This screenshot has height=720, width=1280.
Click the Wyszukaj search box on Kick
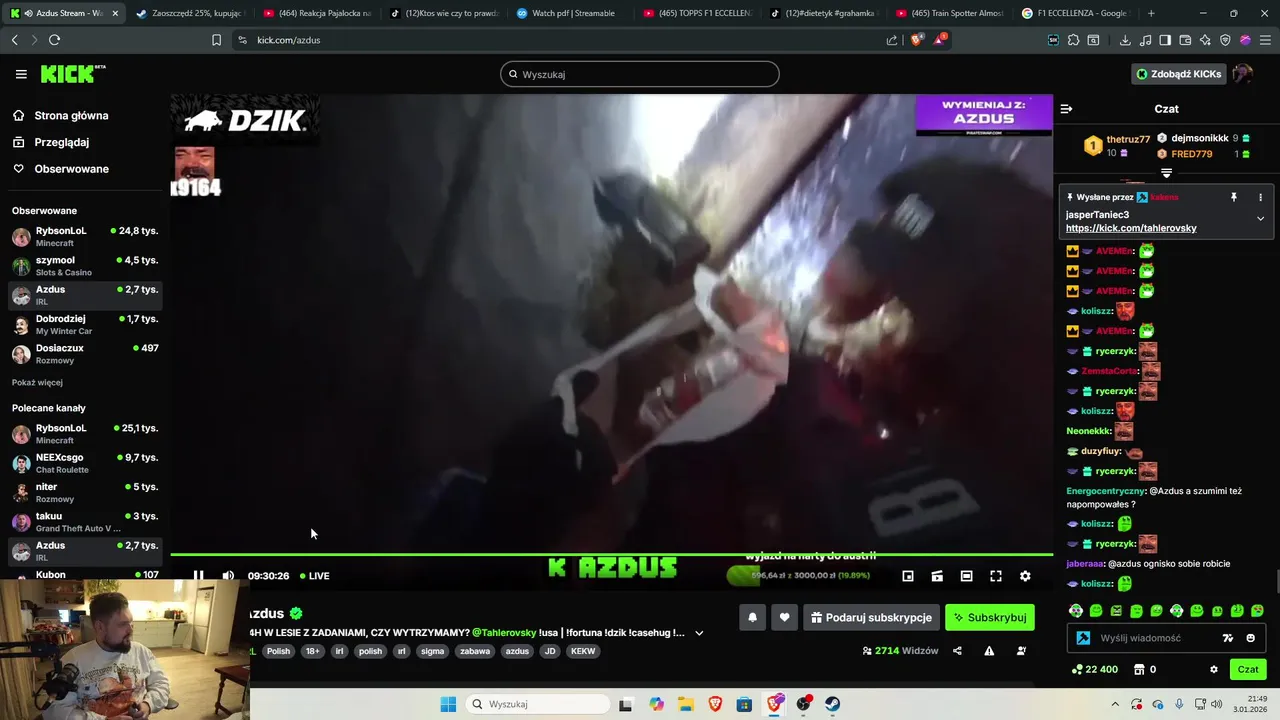tap(640, 74)
